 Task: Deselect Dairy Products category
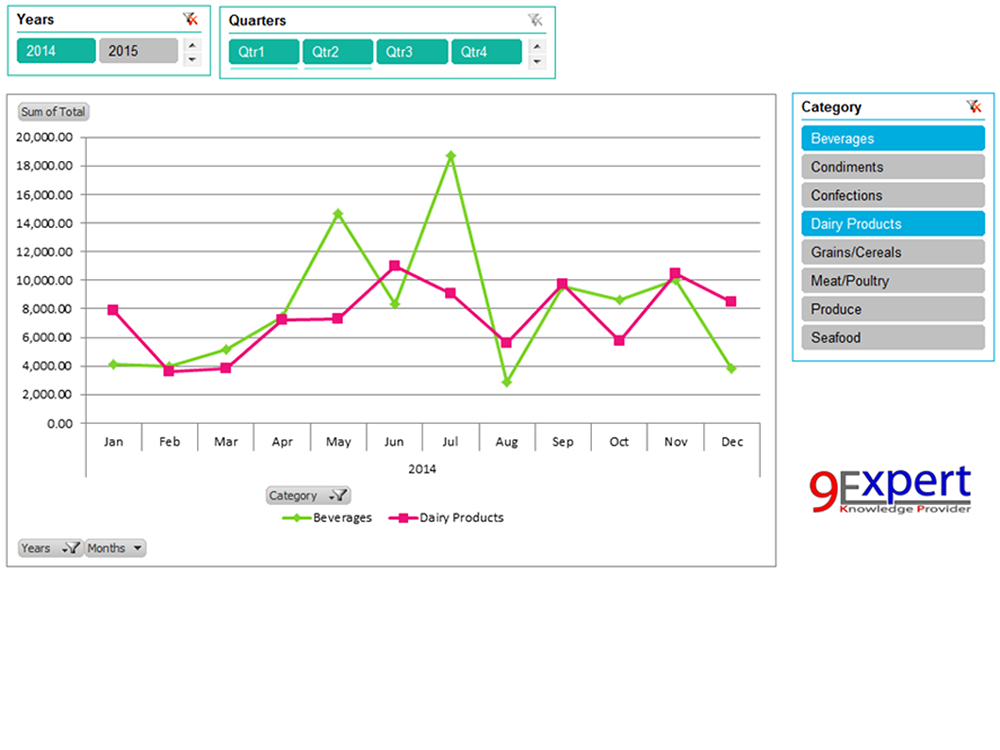(892, 224)
